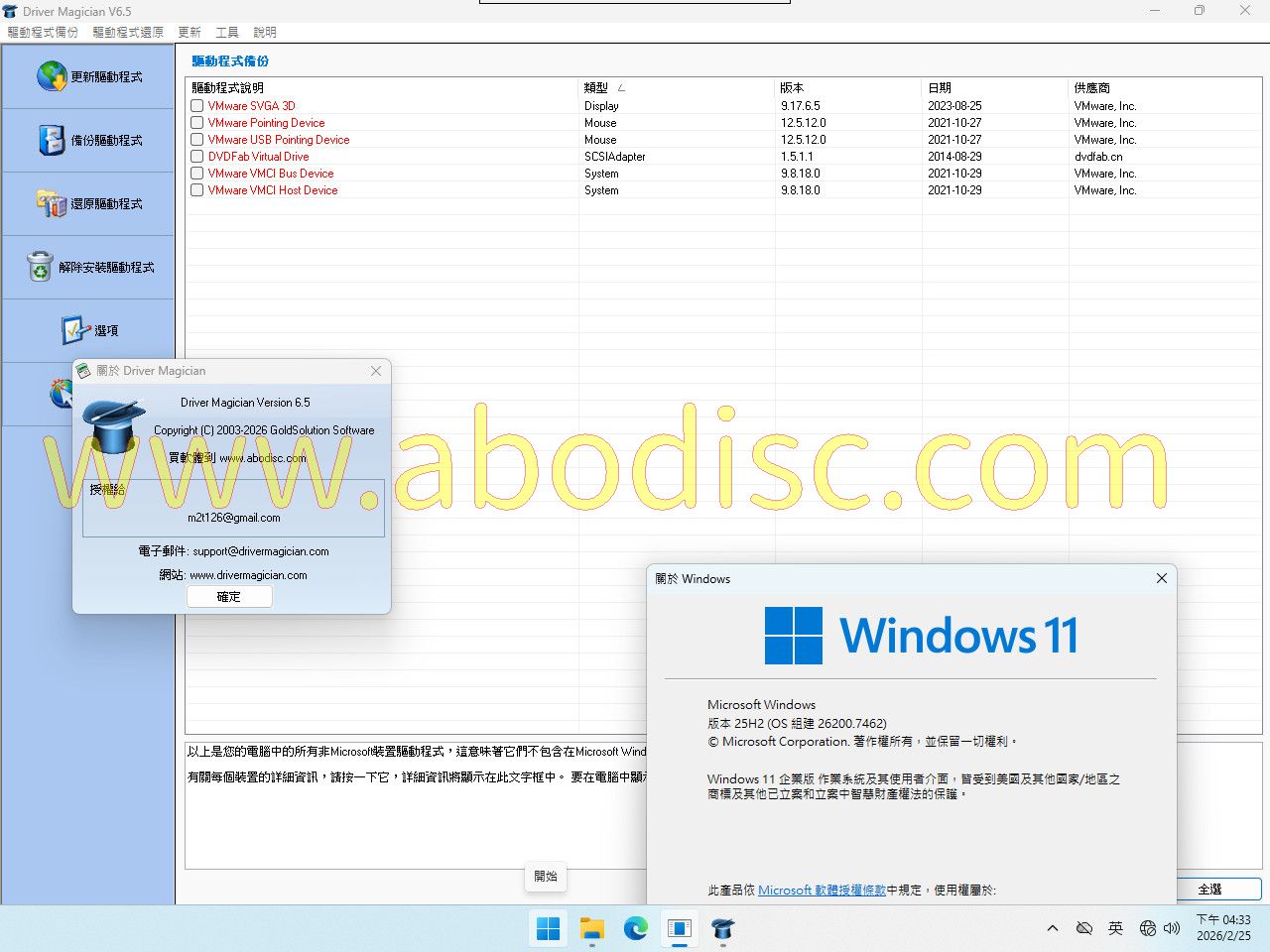Expand the system tray hidden icons chevron
The height and width of the screenshot is (952, 1270).
click(1052, 929)
